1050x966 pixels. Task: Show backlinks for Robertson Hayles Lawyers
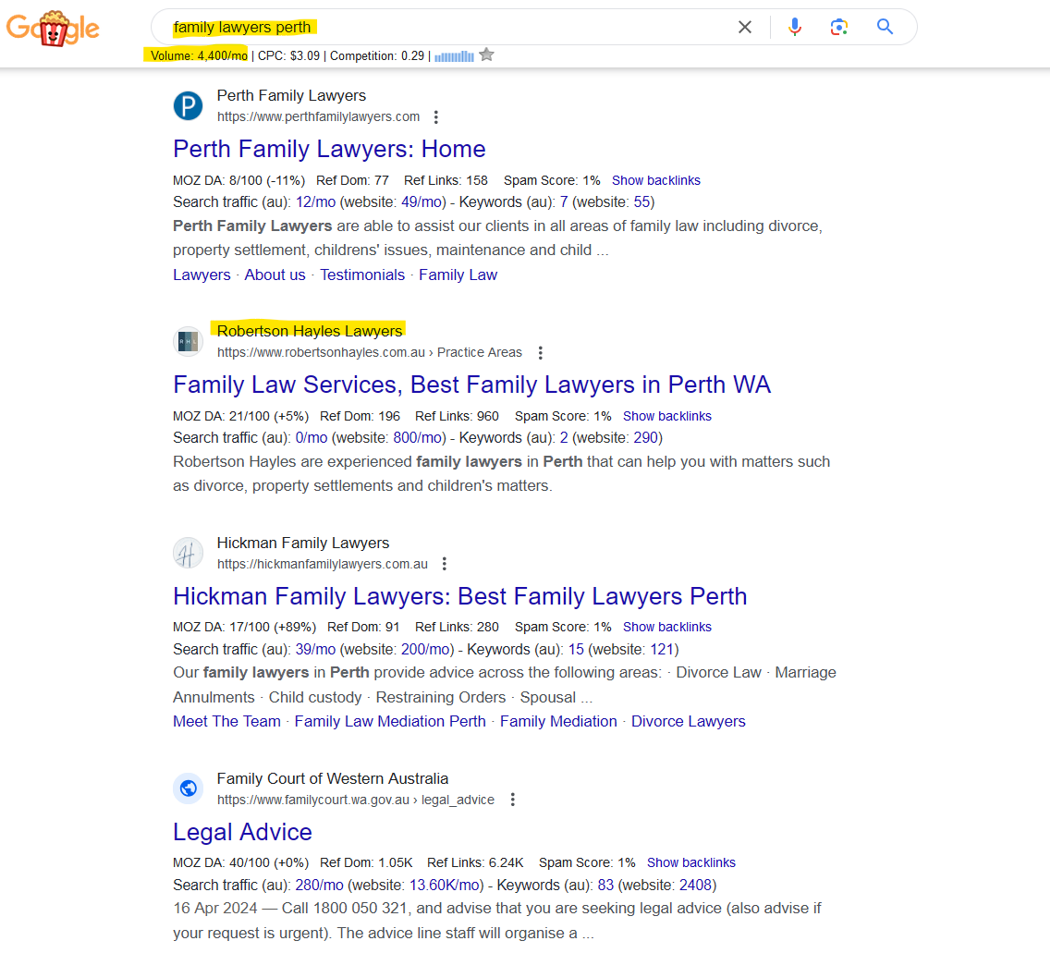[667, 416]
